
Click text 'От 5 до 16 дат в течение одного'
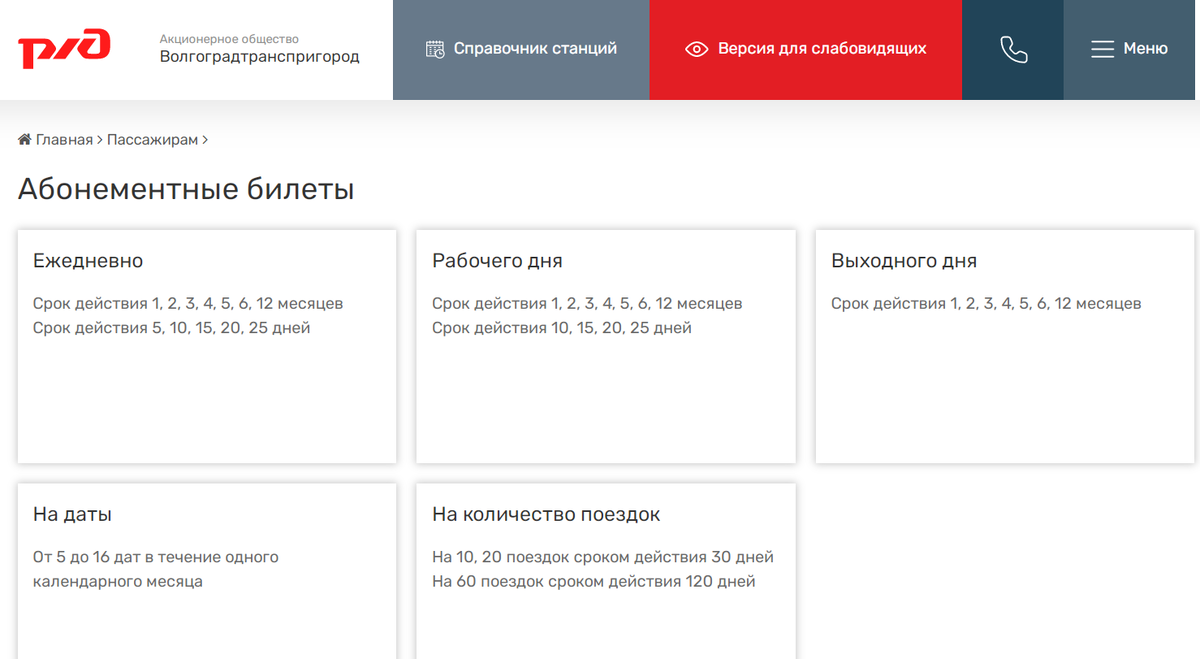pyautogui.click(x=156, y=558)
